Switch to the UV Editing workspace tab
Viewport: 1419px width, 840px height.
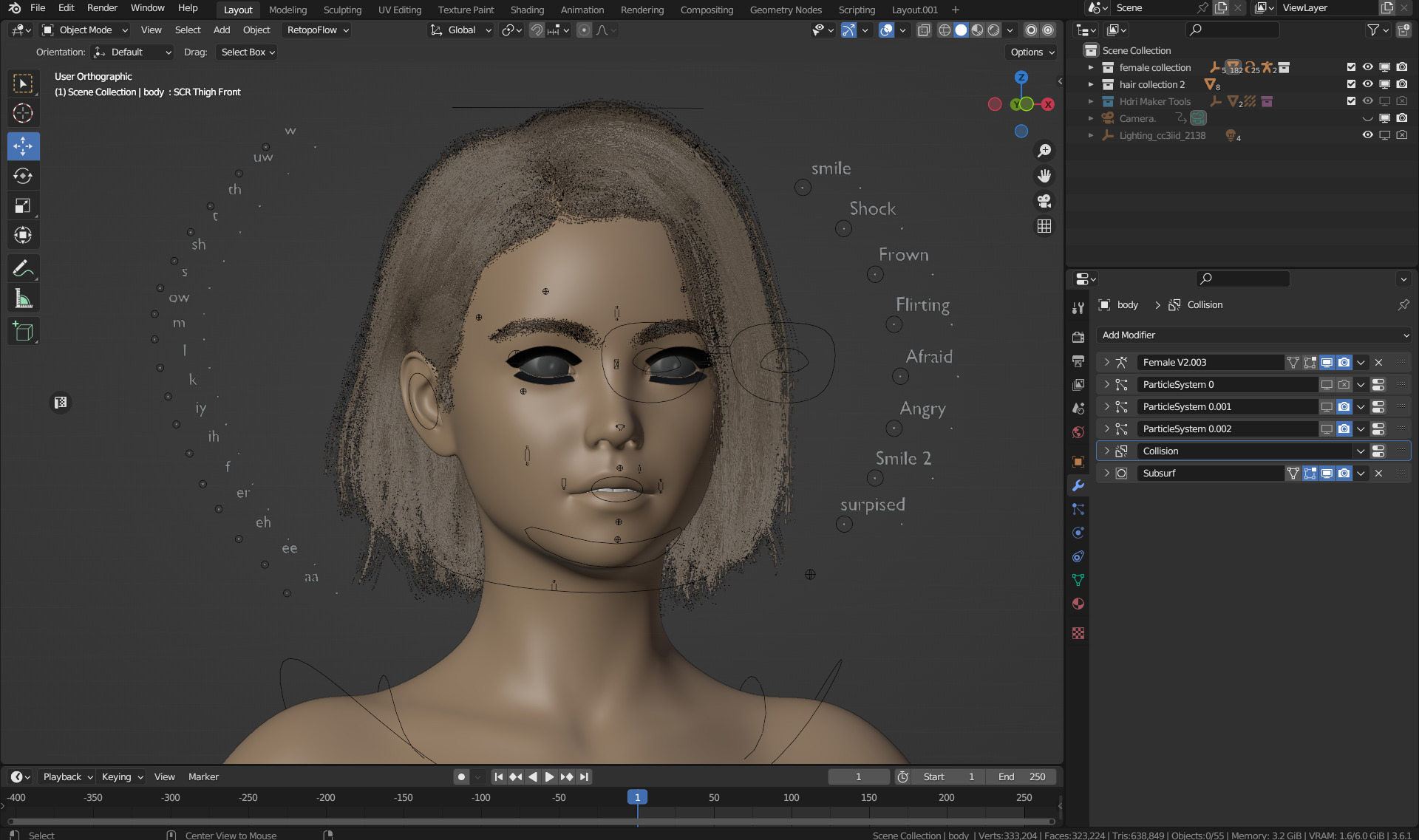(400, 10)
